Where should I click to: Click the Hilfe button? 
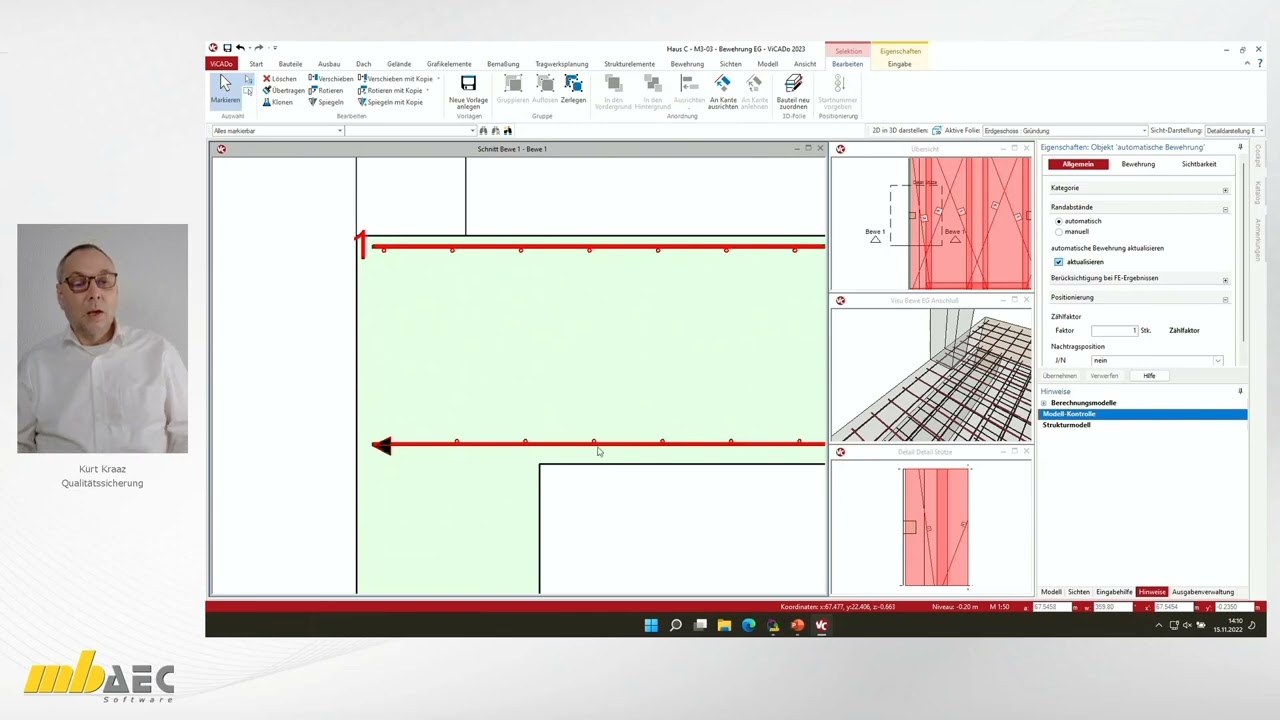(x=1149, y=376)
